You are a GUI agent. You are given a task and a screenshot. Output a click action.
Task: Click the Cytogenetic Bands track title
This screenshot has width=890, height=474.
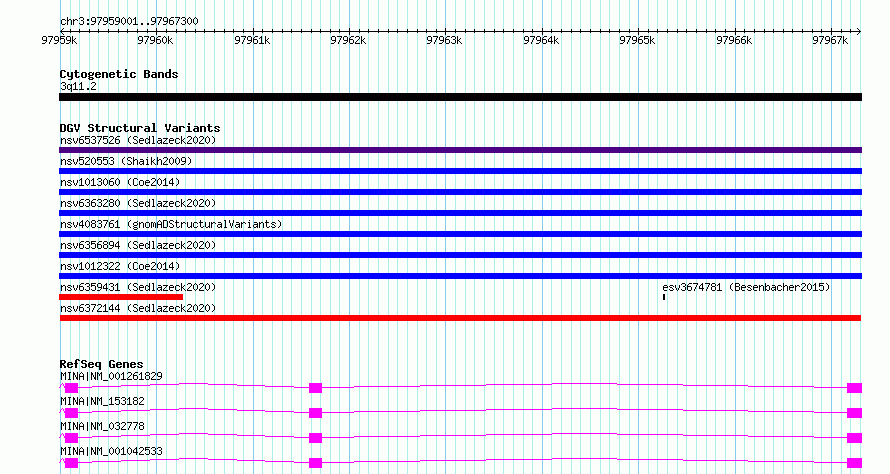(119, 74)
